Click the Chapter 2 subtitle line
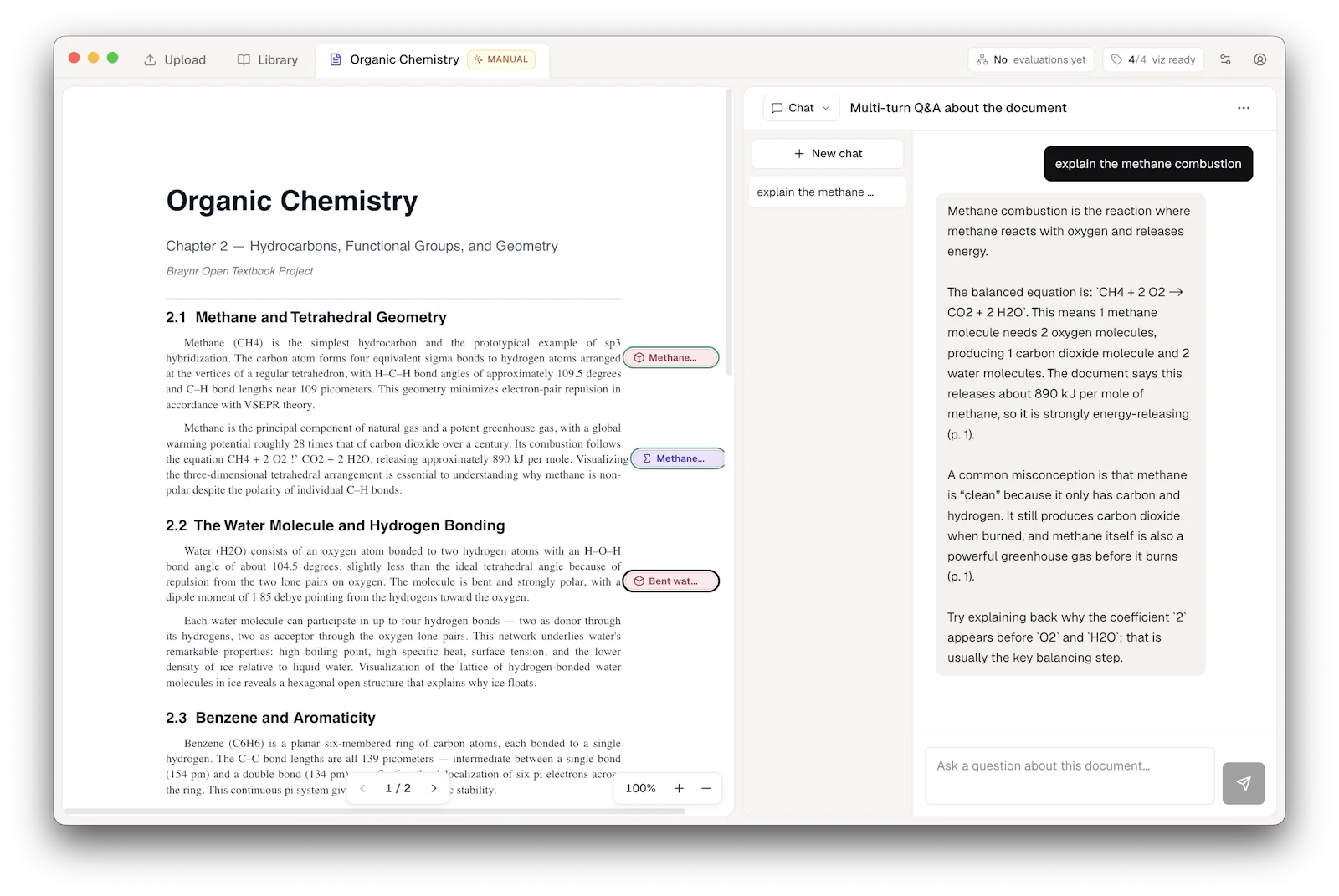1339x896 pixels. (x=362, y=247)
